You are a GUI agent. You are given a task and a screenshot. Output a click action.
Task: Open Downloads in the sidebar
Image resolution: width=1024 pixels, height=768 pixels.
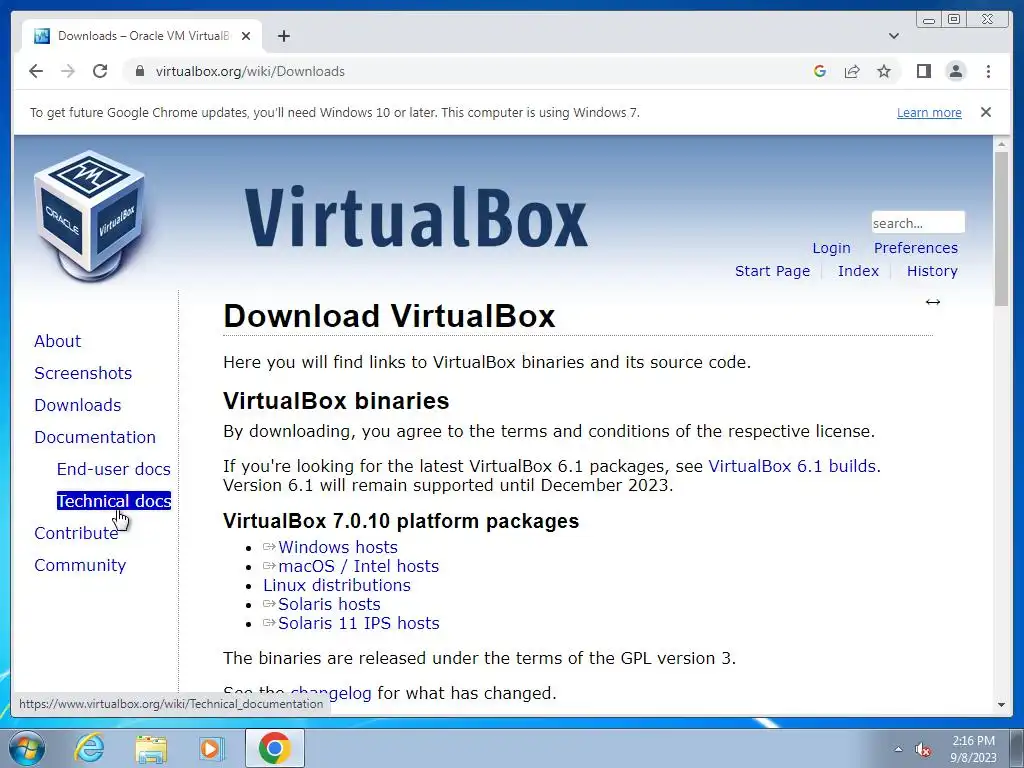78,405
